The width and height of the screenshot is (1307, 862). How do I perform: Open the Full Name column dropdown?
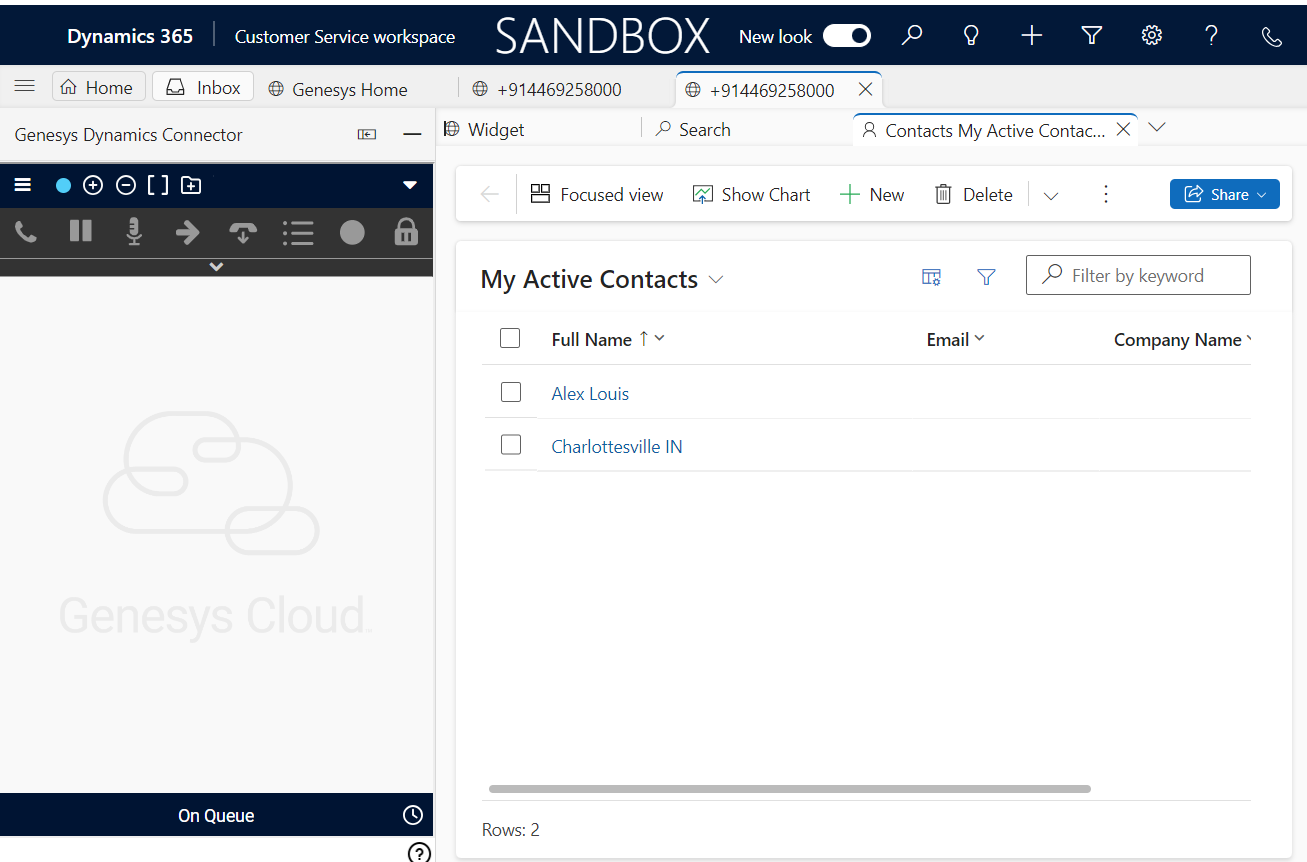tap(657, 339)
